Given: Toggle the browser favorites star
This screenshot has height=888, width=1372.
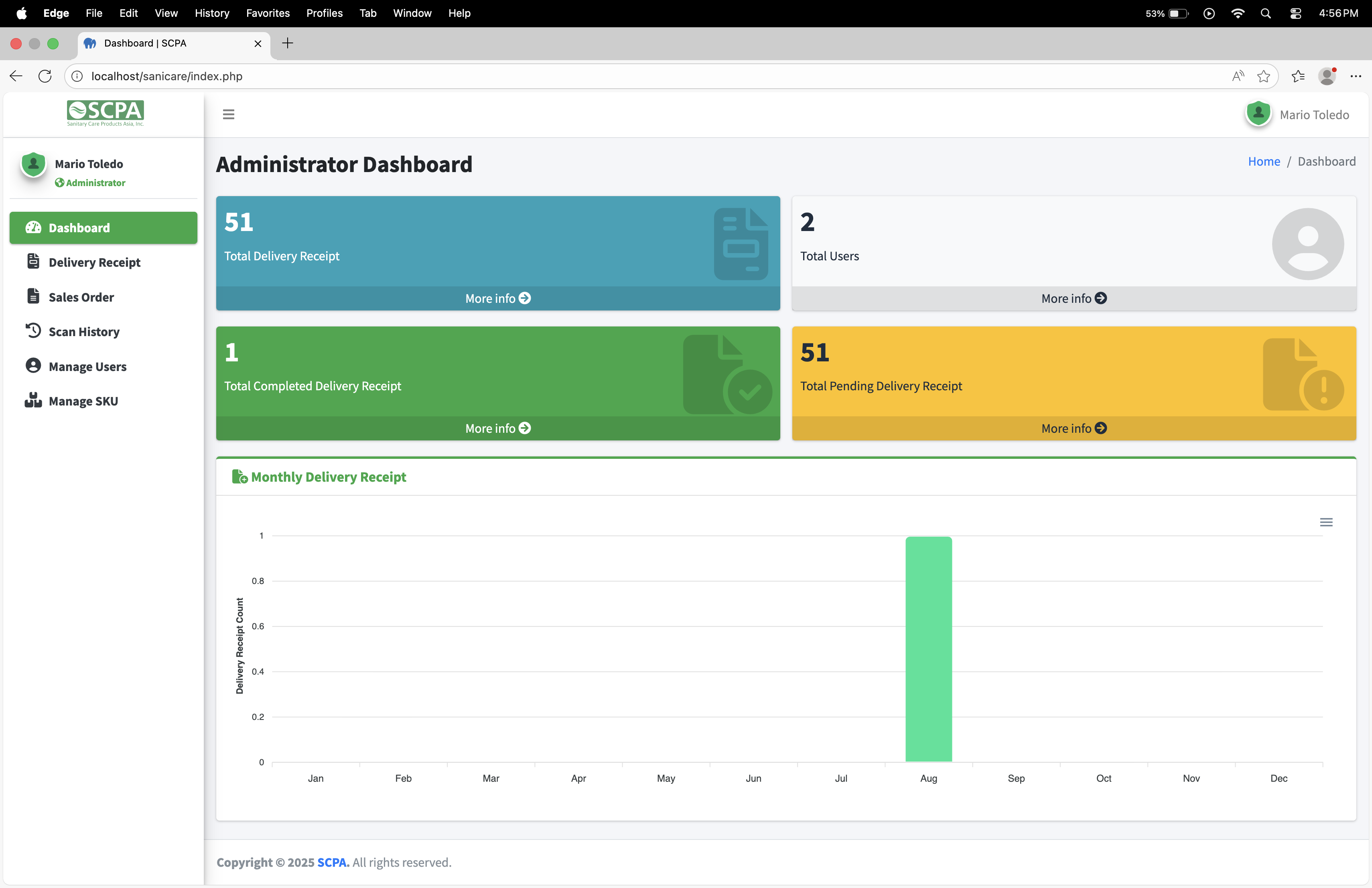Looking at the screenshot, I should (1264, 75).
